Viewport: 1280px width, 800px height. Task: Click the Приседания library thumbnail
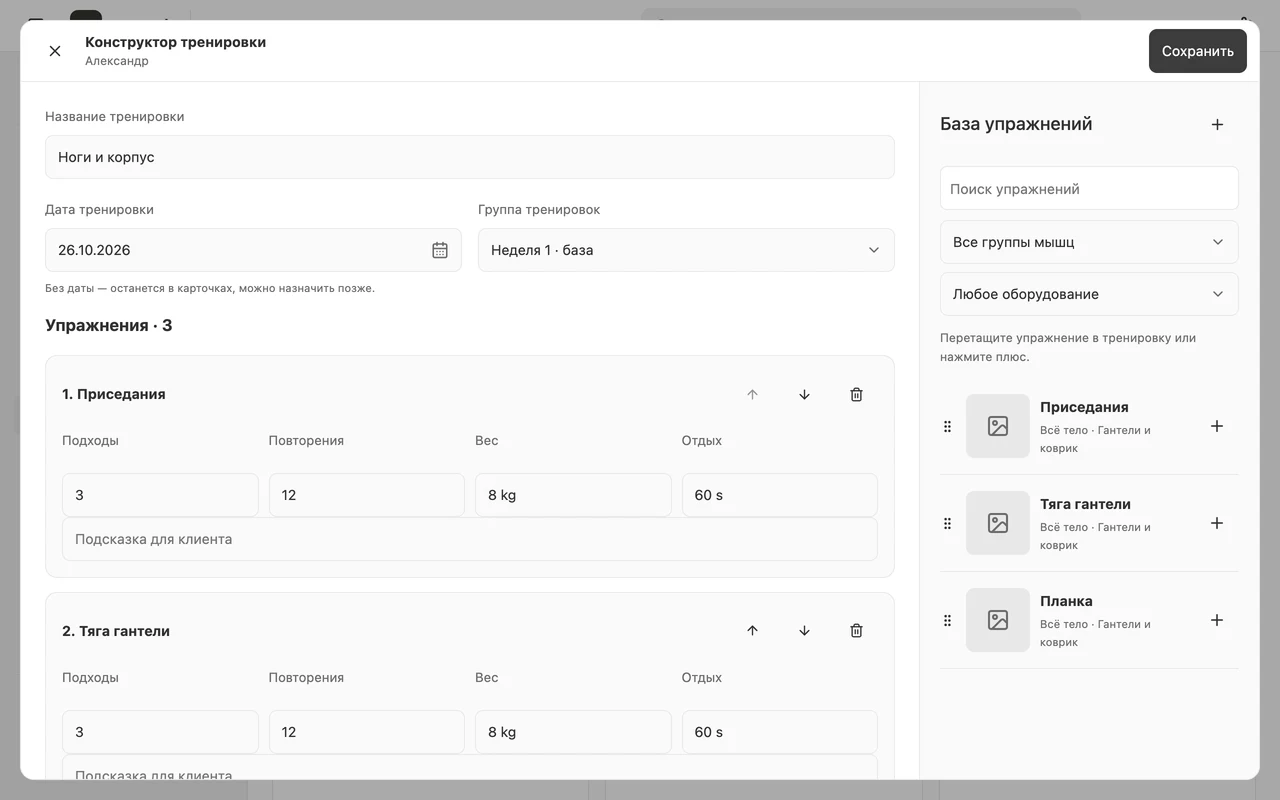[x=997, y=426]
